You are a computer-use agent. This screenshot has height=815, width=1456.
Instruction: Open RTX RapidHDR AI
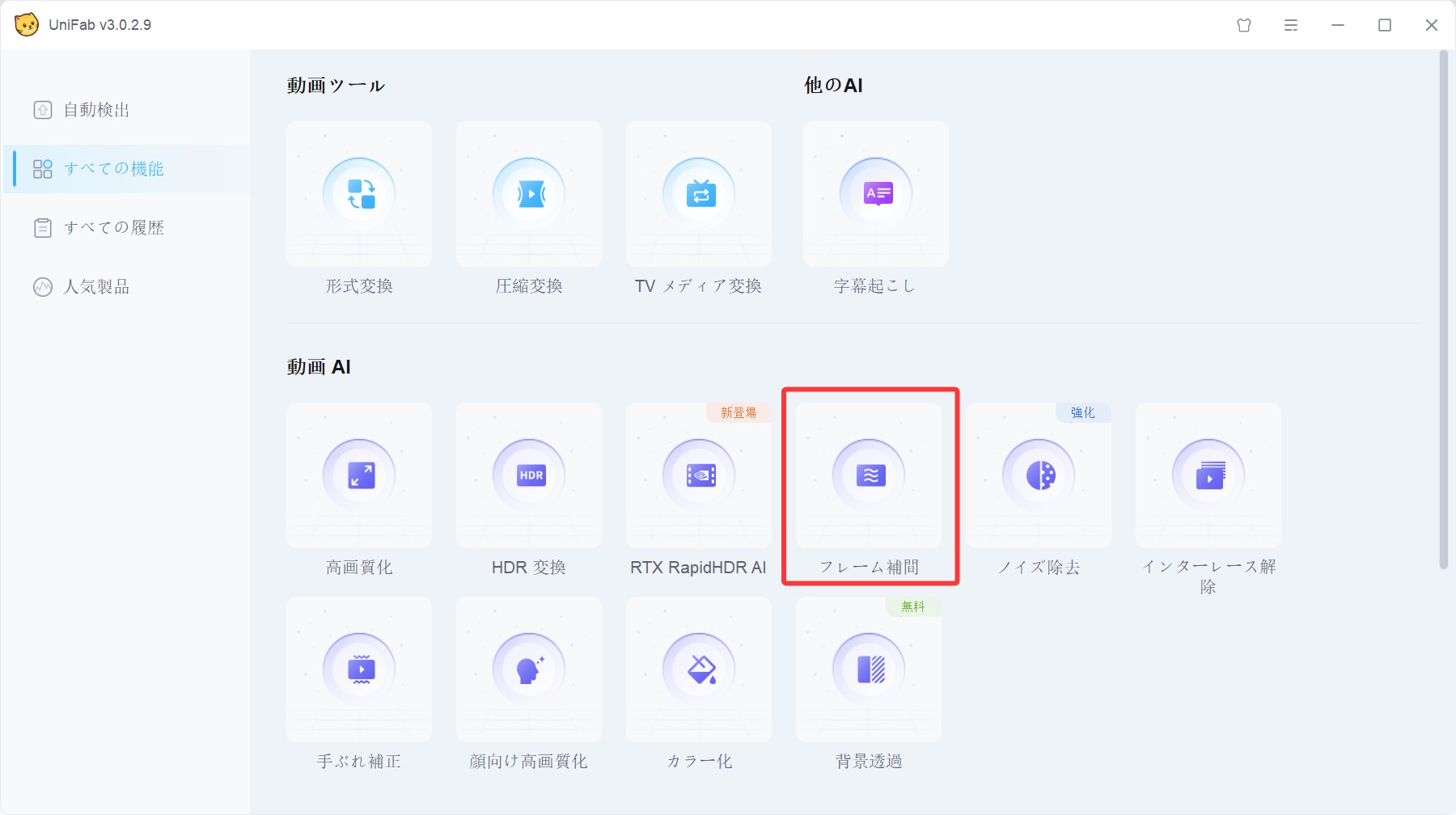(698, 475)
